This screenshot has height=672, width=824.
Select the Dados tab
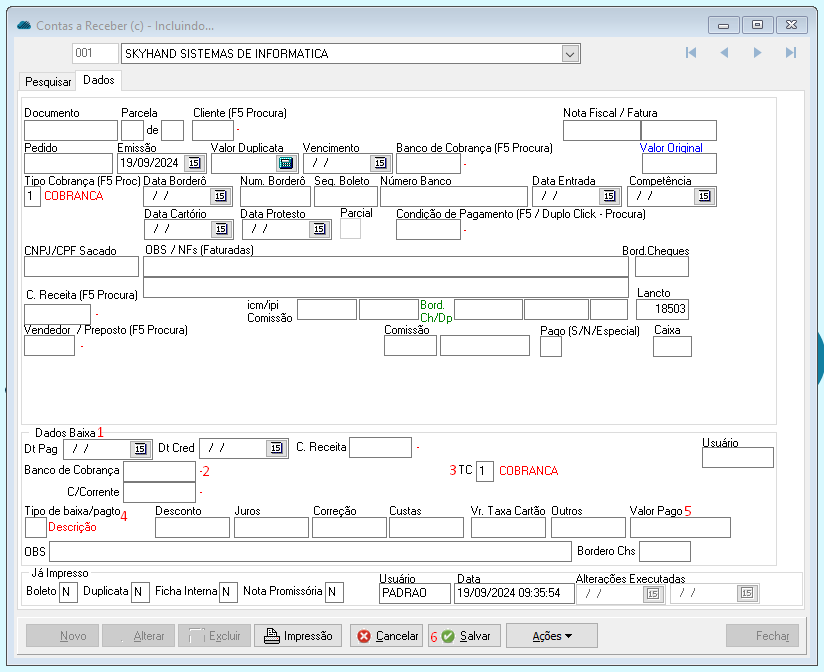coord(99,80)
